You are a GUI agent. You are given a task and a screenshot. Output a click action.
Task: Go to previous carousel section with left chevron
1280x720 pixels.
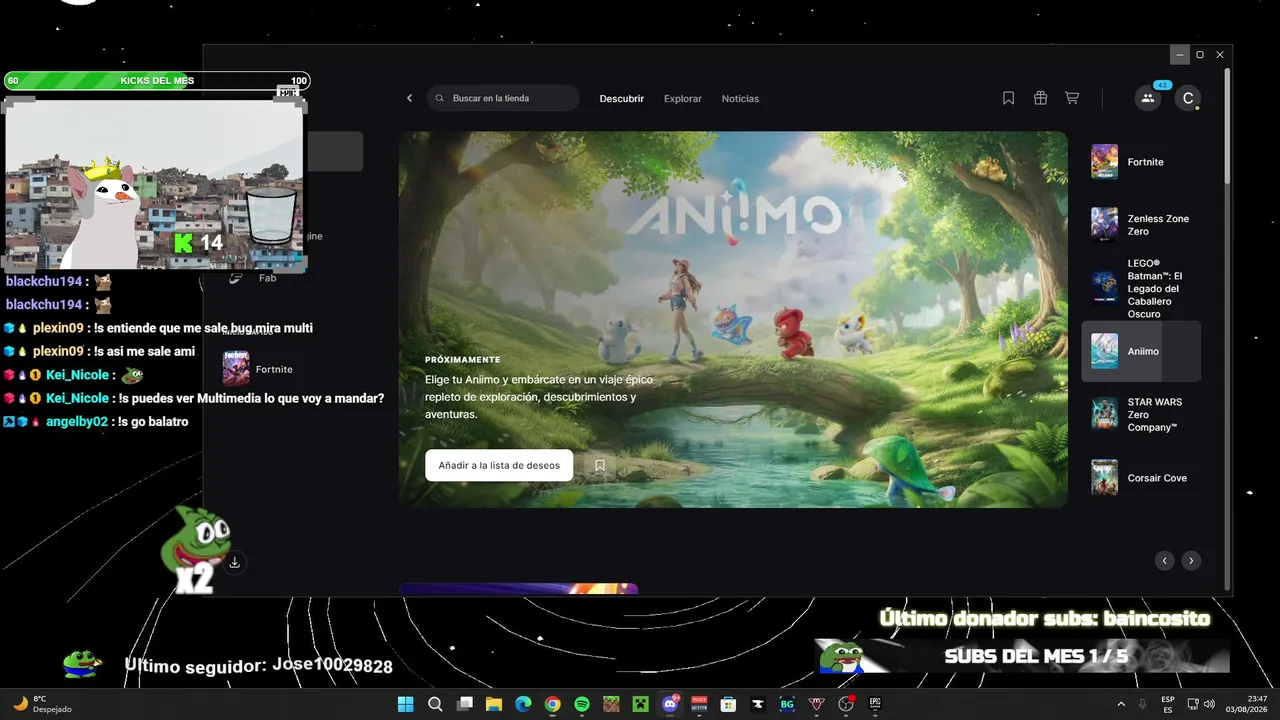click(1164, 561)
